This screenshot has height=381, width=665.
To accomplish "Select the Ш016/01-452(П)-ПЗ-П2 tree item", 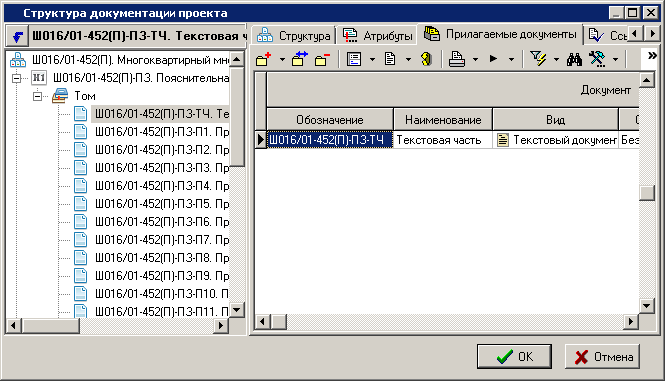I will pos(161,150).
